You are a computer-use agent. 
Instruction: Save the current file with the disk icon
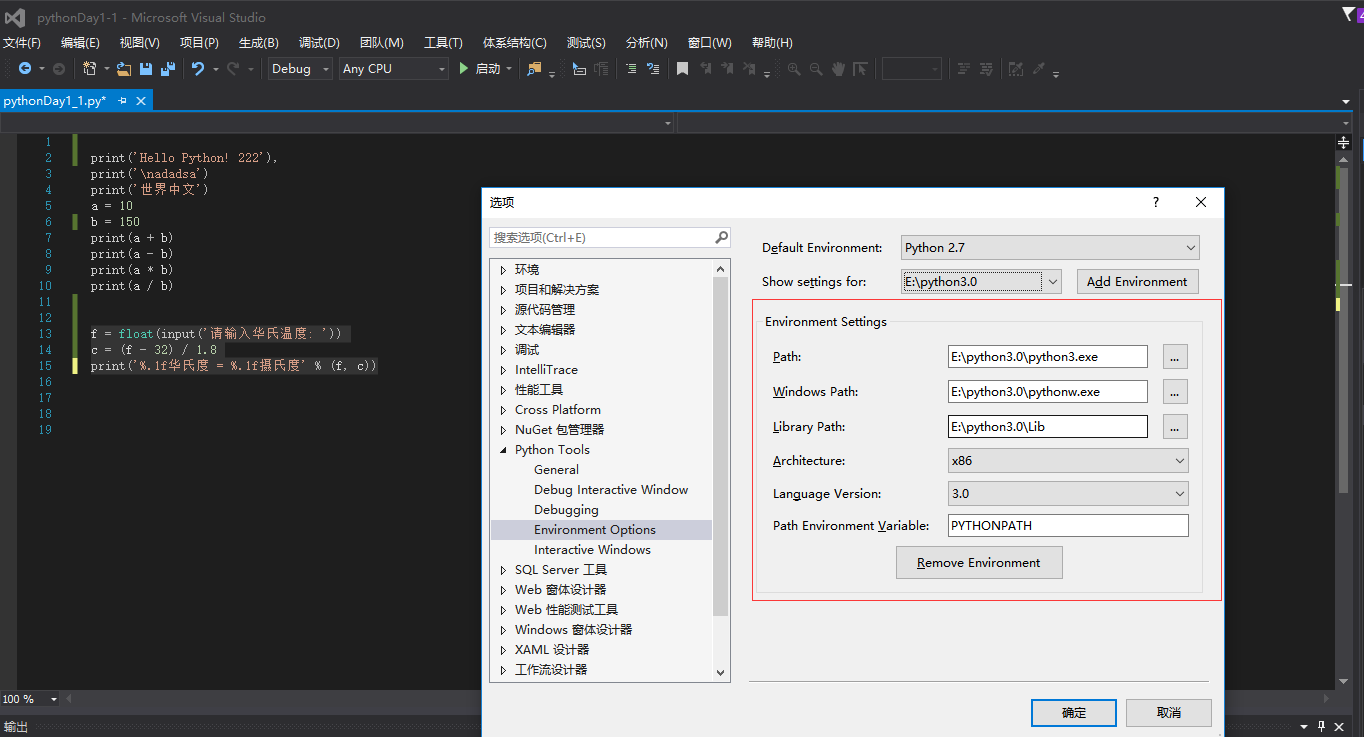tap(145, 68)
